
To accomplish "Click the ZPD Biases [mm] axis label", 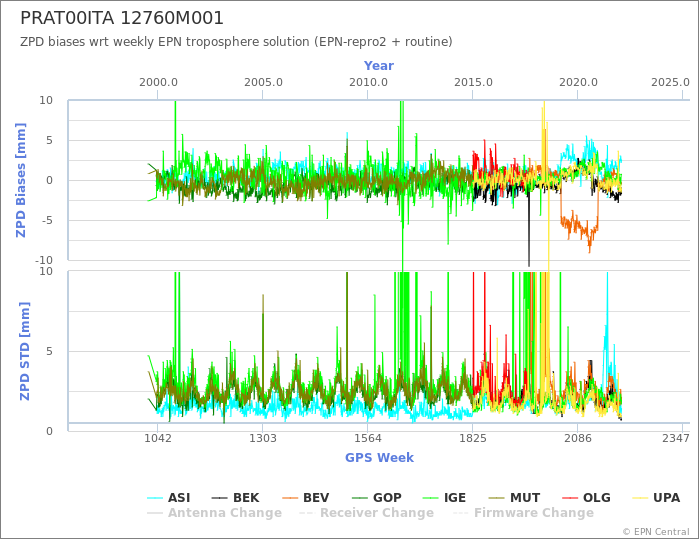I will (21, 180).
